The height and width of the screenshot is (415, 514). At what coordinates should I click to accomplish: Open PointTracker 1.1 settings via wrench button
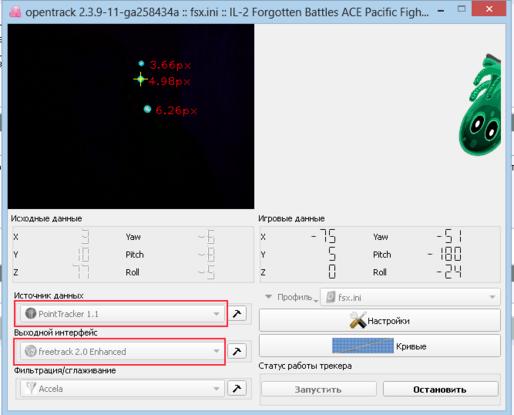[237, 313]
